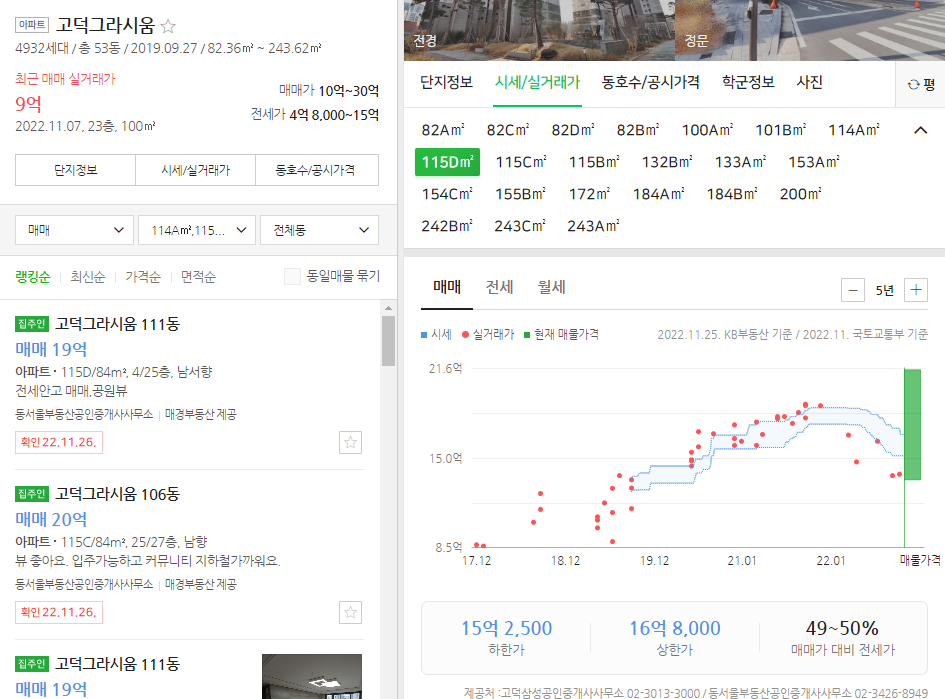The image size is (945, 699).
Task: Star the 111동 19억 listing
Action: click(350, 442)
